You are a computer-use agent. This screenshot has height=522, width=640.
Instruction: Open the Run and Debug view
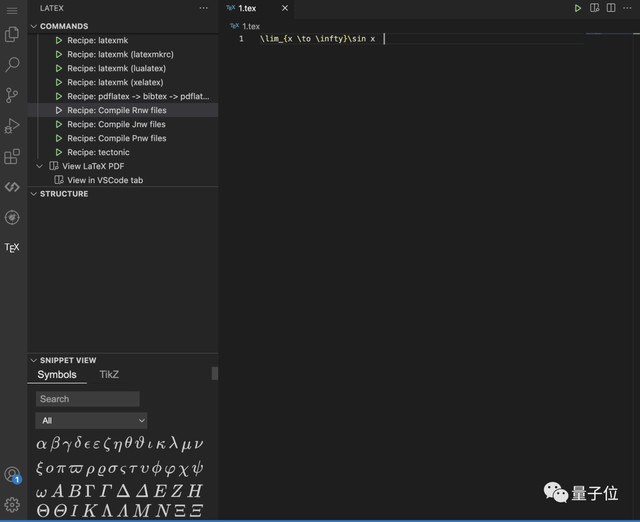point(12,126)
